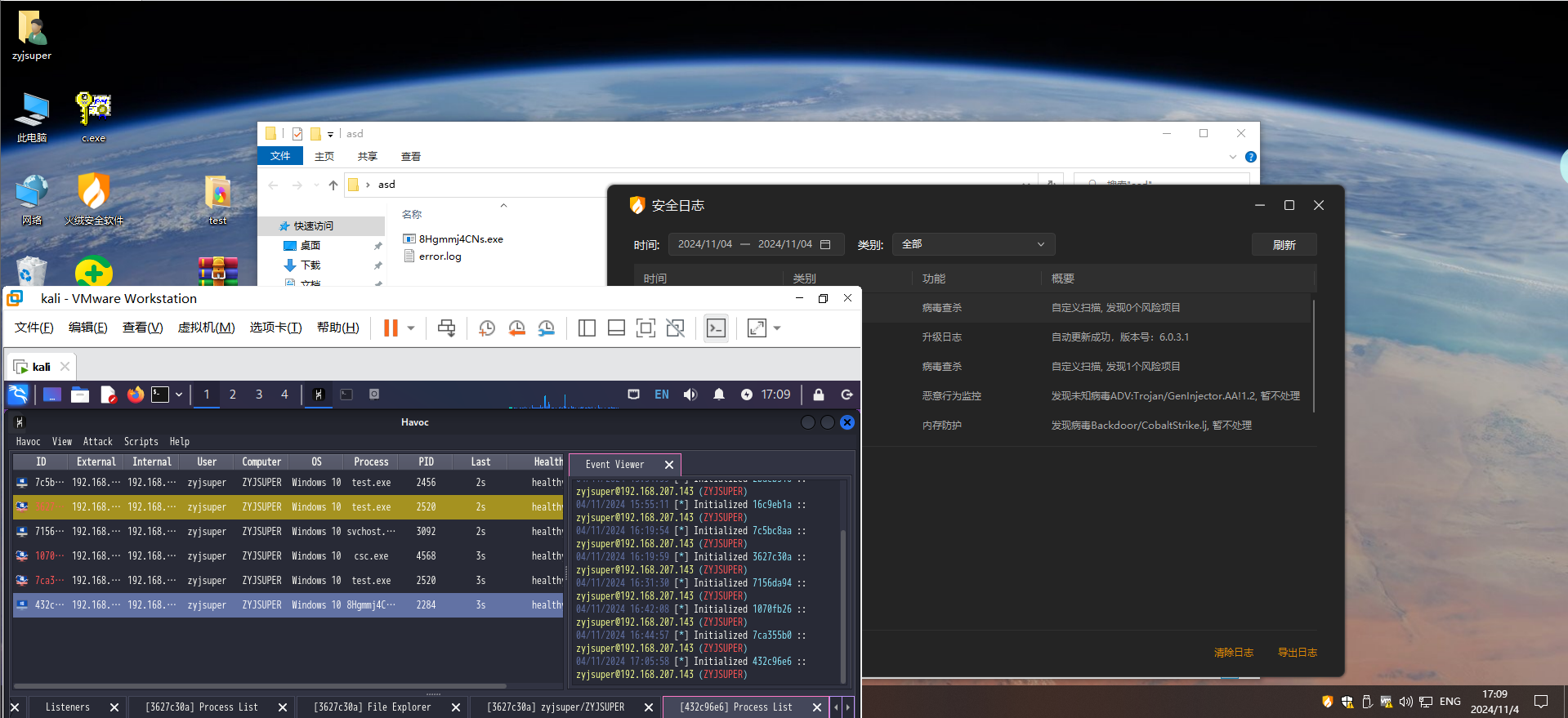The height and width of the screenshot is (718, 1568).
Task: Select agent row with PID 2456
Action: click(288, 483)
